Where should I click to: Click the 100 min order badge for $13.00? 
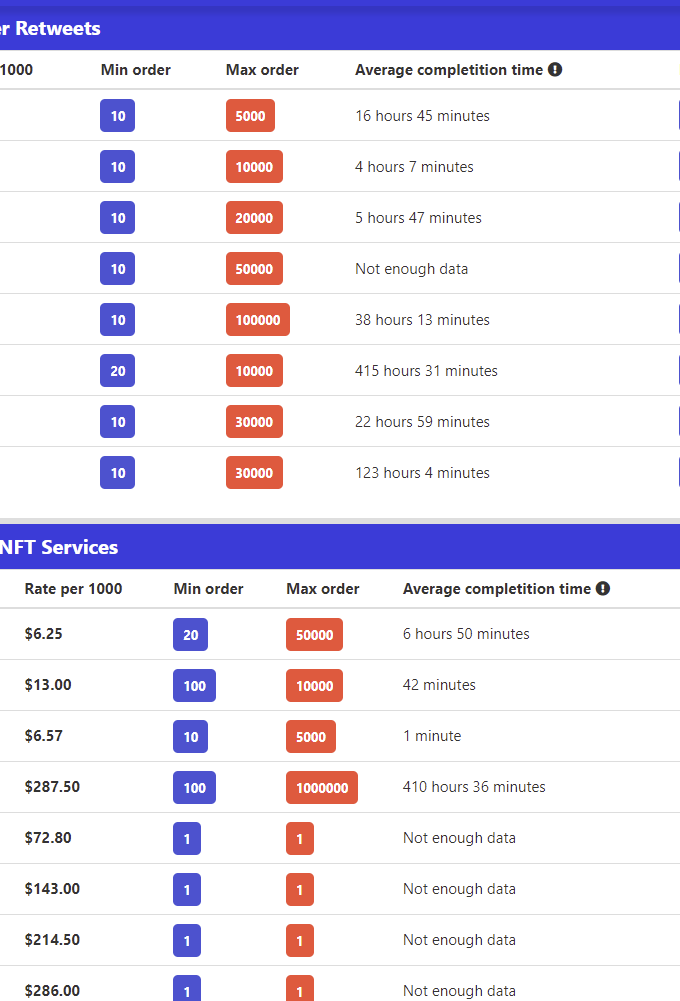pos(194,686)
